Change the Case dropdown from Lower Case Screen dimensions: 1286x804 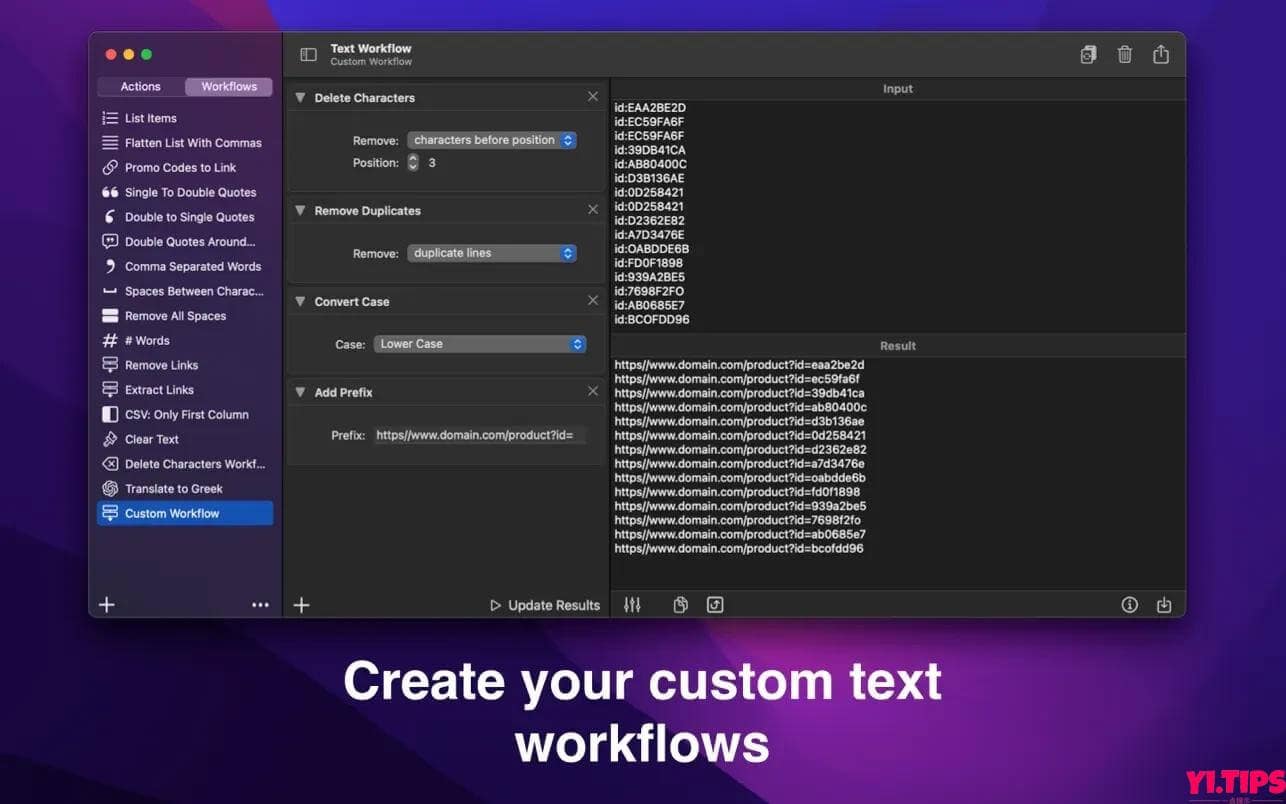coord(480,343)
